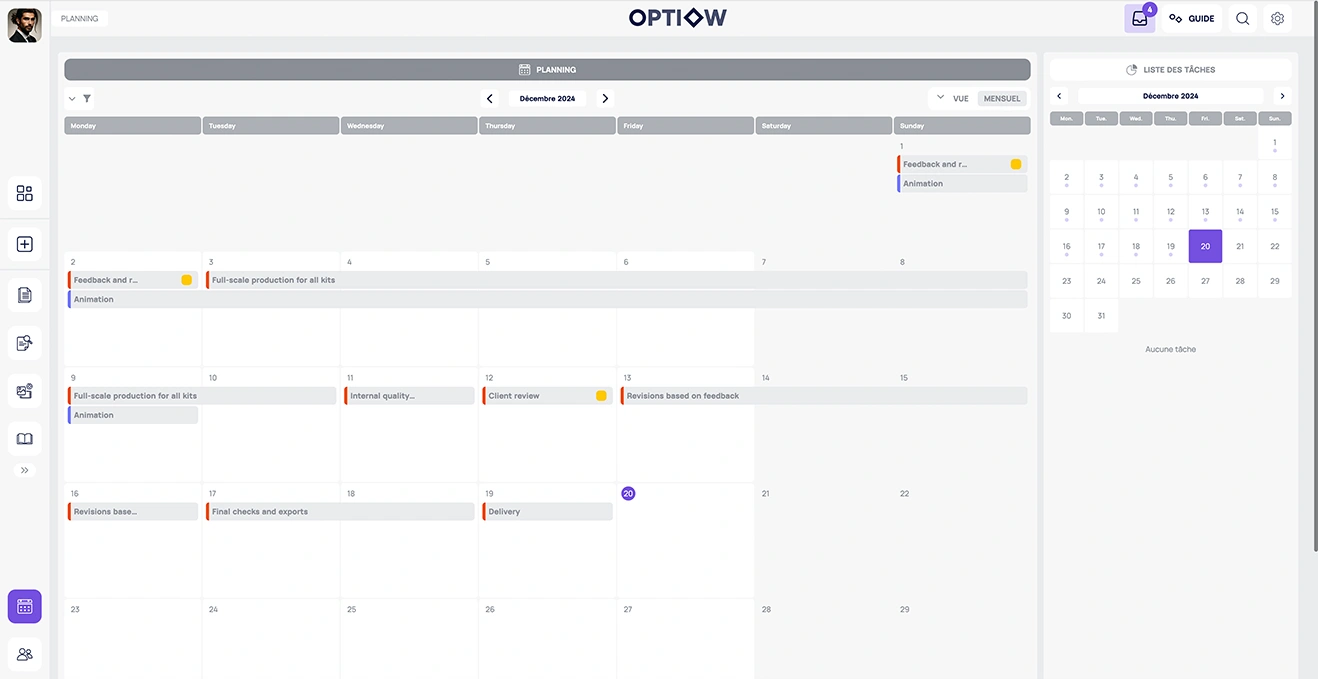Click the filter funnel icon

tap(87, 99)
